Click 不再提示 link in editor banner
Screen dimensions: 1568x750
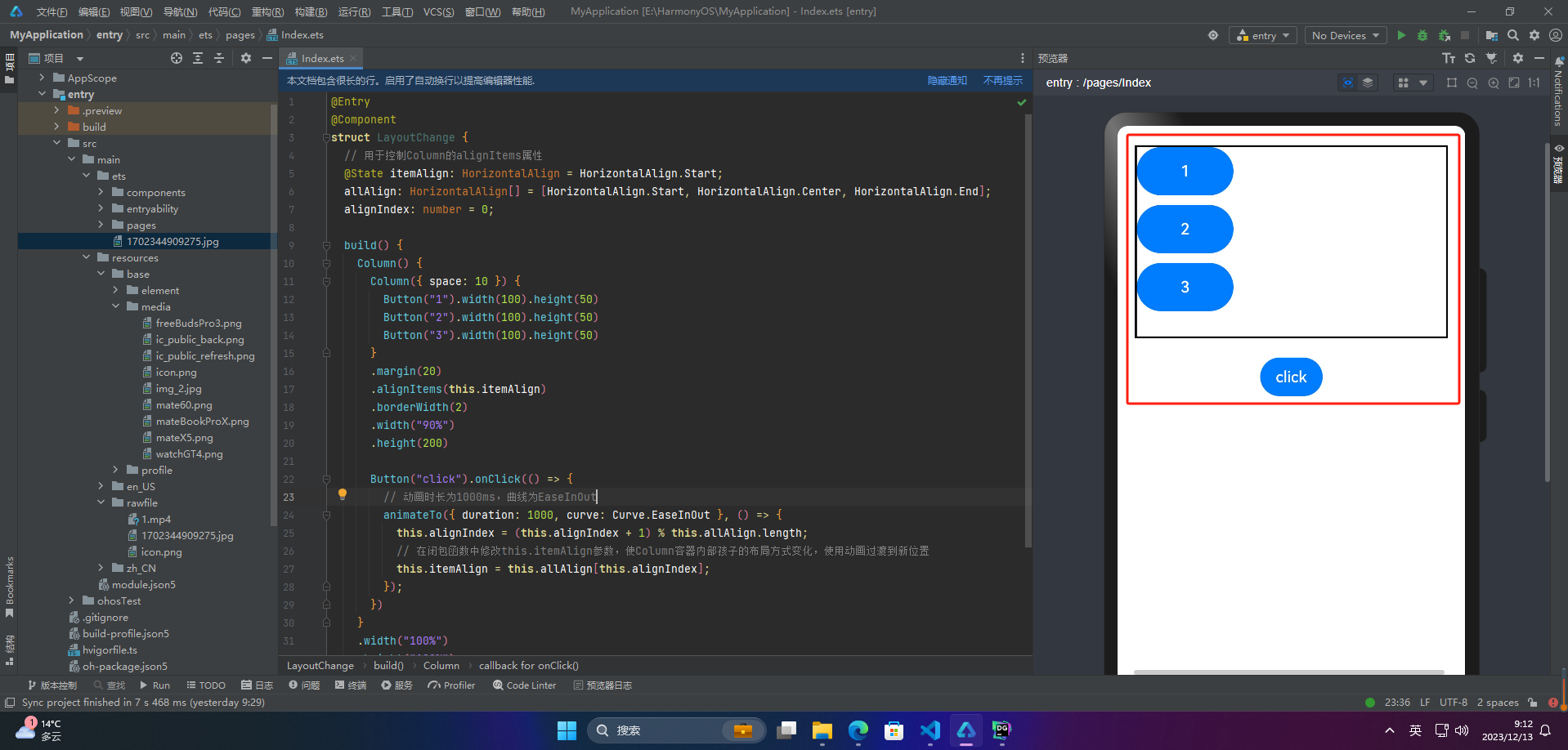tap(1002, 80)
